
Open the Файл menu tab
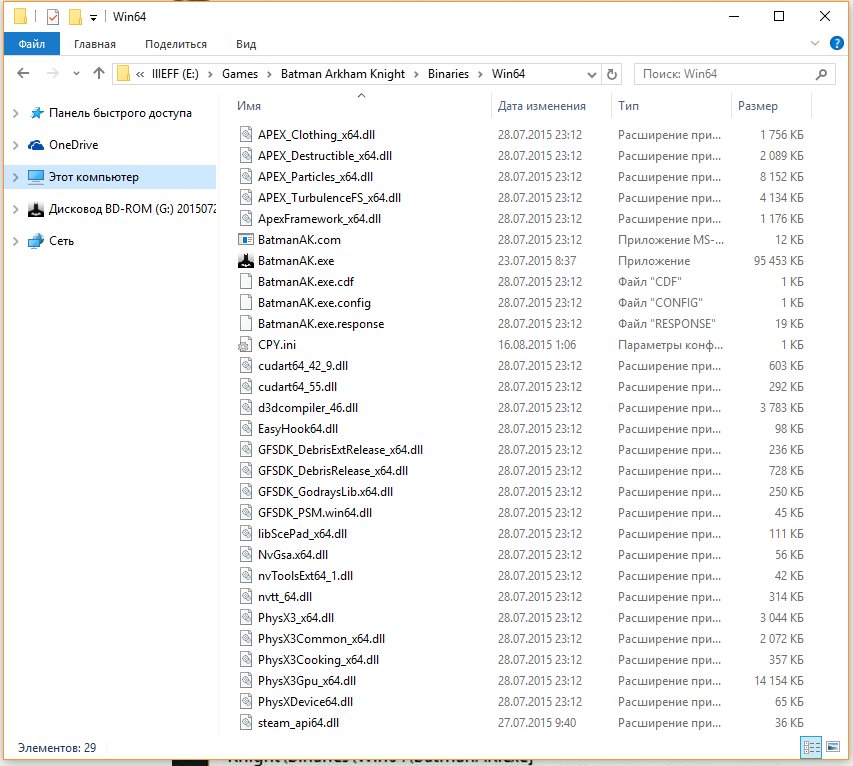click(31, 44)
